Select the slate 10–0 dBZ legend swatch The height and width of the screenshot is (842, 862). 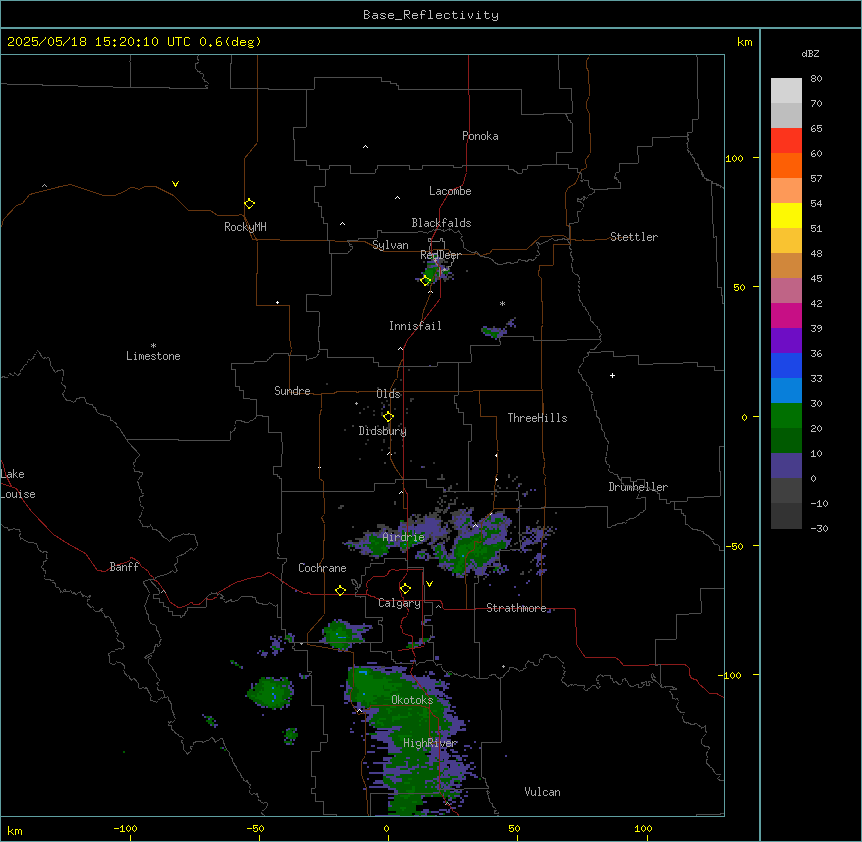(x=786, y=466)
